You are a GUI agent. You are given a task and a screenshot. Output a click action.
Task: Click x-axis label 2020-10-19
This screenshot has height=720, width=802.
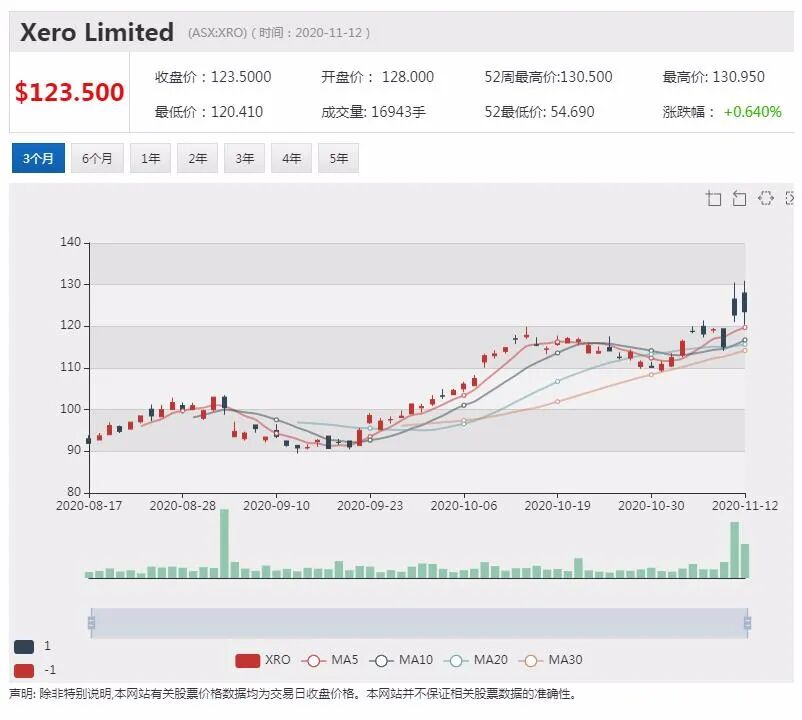click(x=558, y=506)
